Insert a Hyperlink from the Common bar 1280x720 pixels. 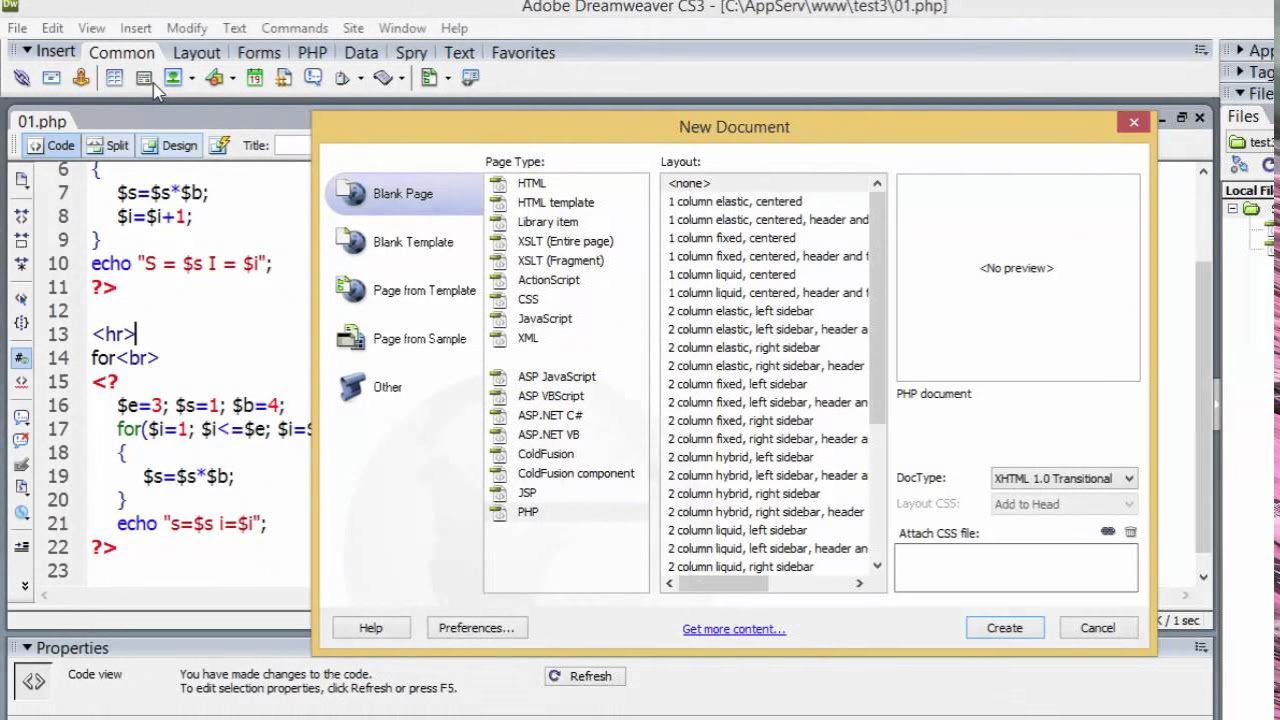[21, 78]
